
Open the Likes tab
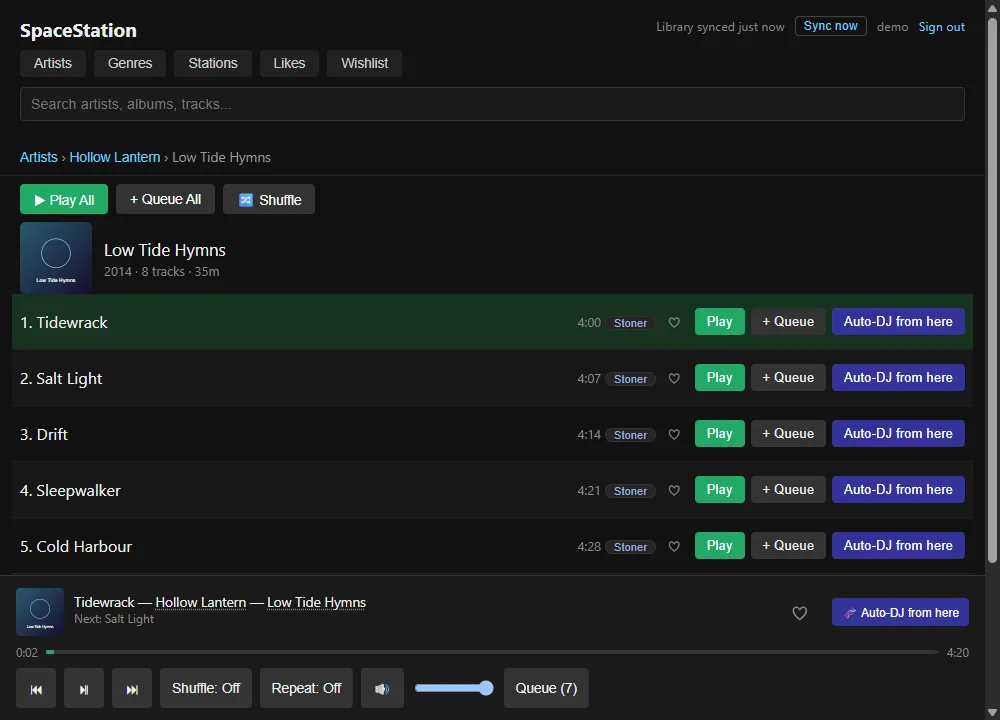(289, 63)
